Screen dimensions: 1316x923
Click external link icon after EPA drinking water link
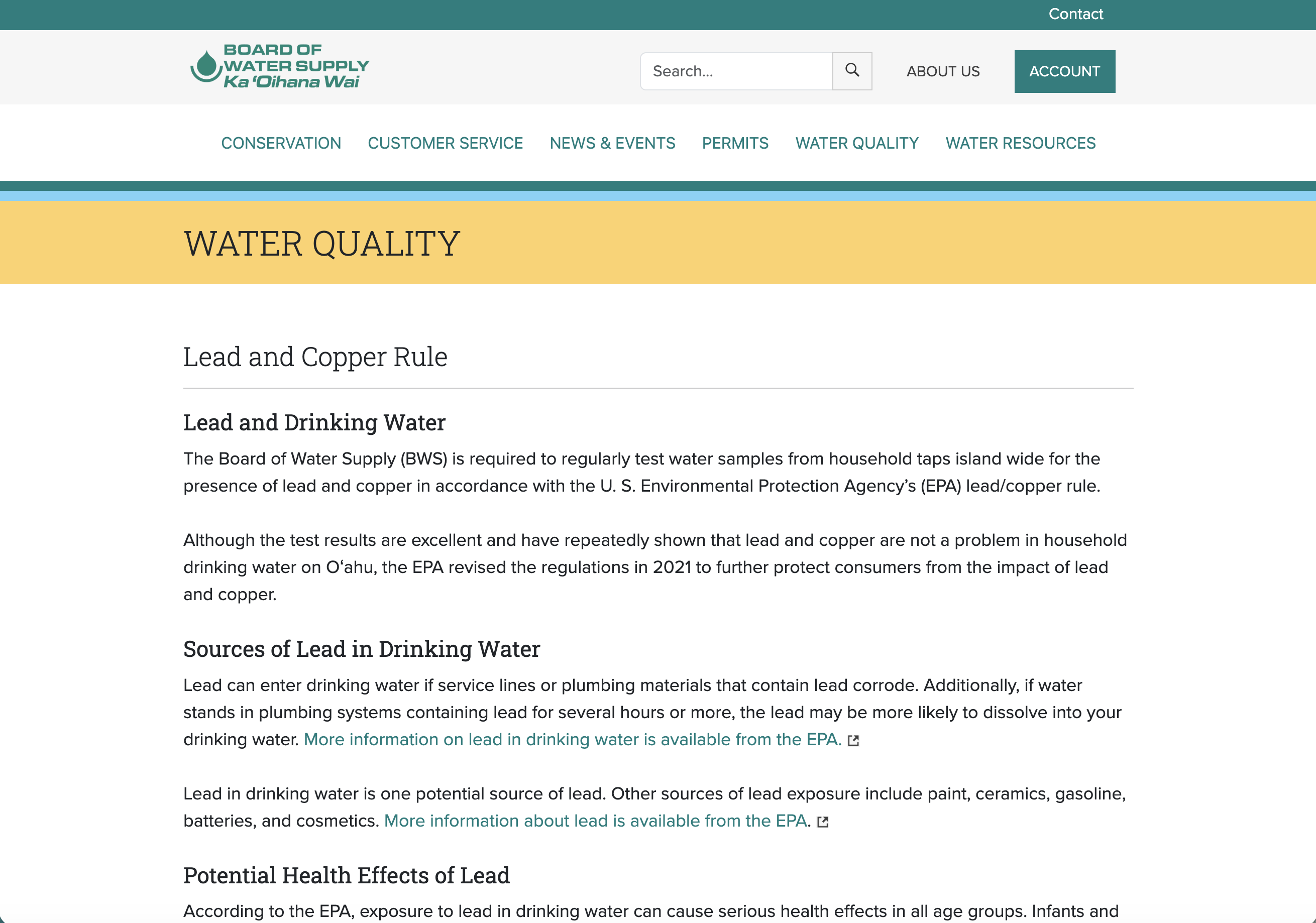coord(853,741)
